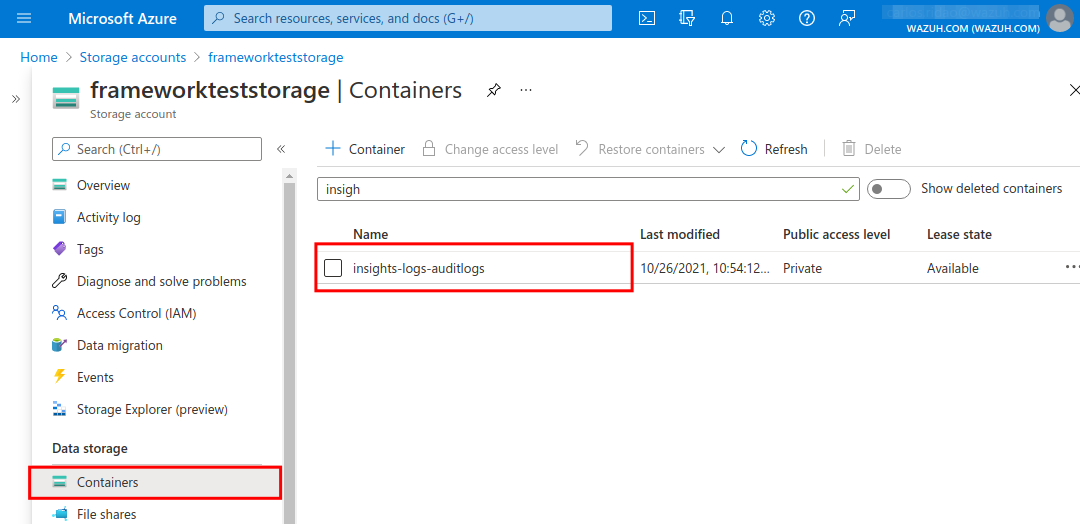This screenshot has width=1080, height=524.
Task: Select Containers under Data storage
Action: pos(156,482)
